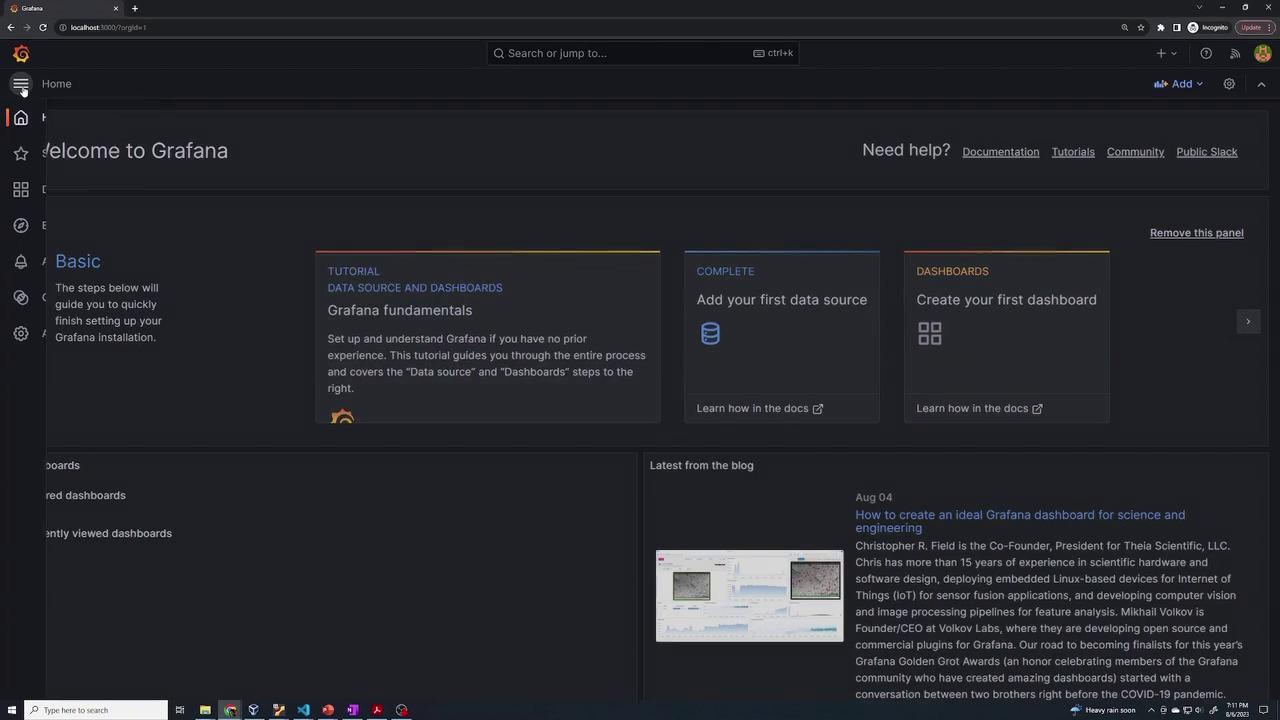Image resolution: width=1280 pixels, height=720 pixels.
Task: Open the Documentation link
Action: [x=1001, y=152]
